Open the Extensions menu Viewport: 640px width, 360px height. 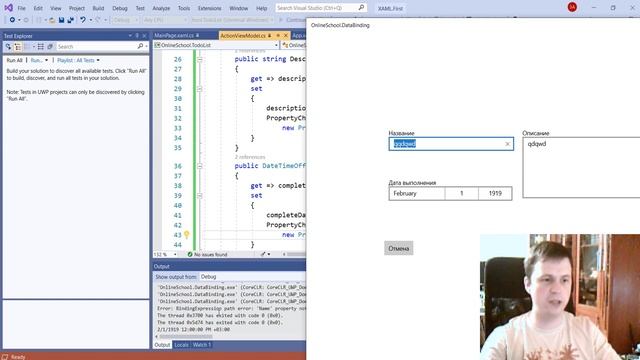[x=209, y=8]
